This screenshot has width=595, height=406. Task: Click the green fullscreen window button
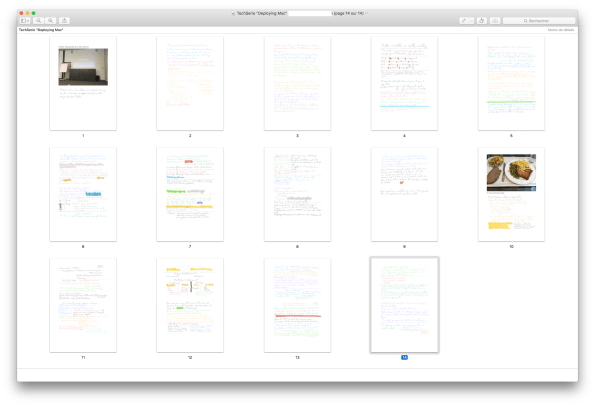point(33,13)
